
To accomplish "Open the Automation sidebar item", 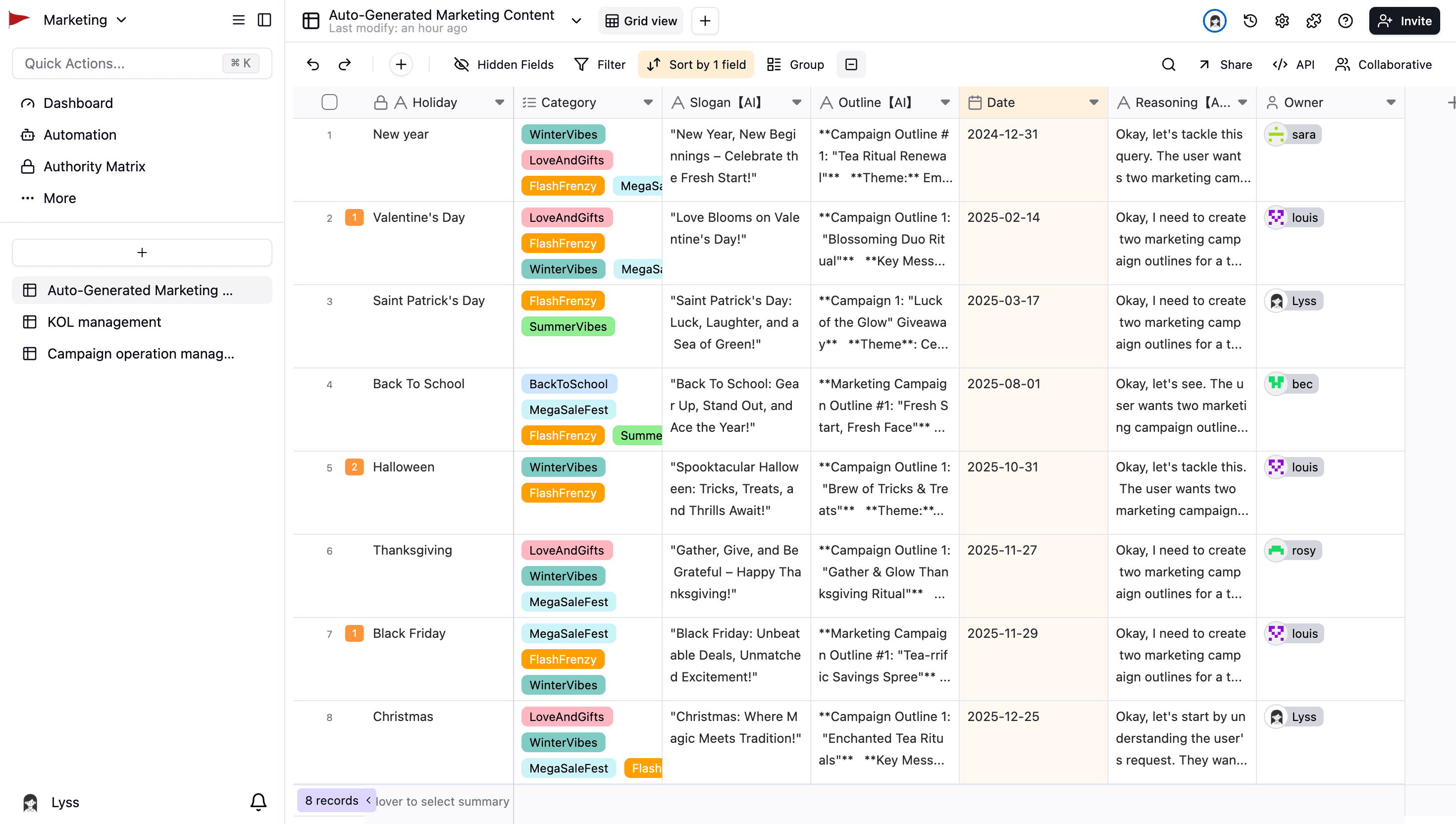I will click(x=143, y=135).
